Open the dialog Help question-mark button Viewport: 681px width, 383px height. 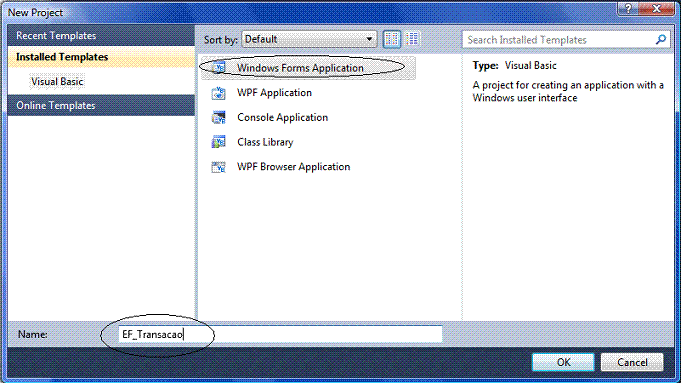pyautogui.click(x=628, y=8)
